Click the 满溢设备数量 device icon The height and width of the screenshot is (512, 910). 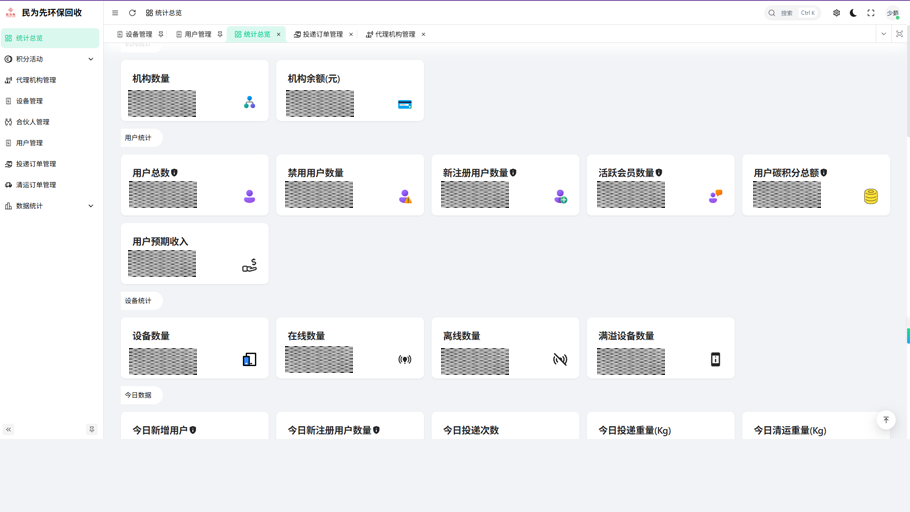[x=716, y=360]
